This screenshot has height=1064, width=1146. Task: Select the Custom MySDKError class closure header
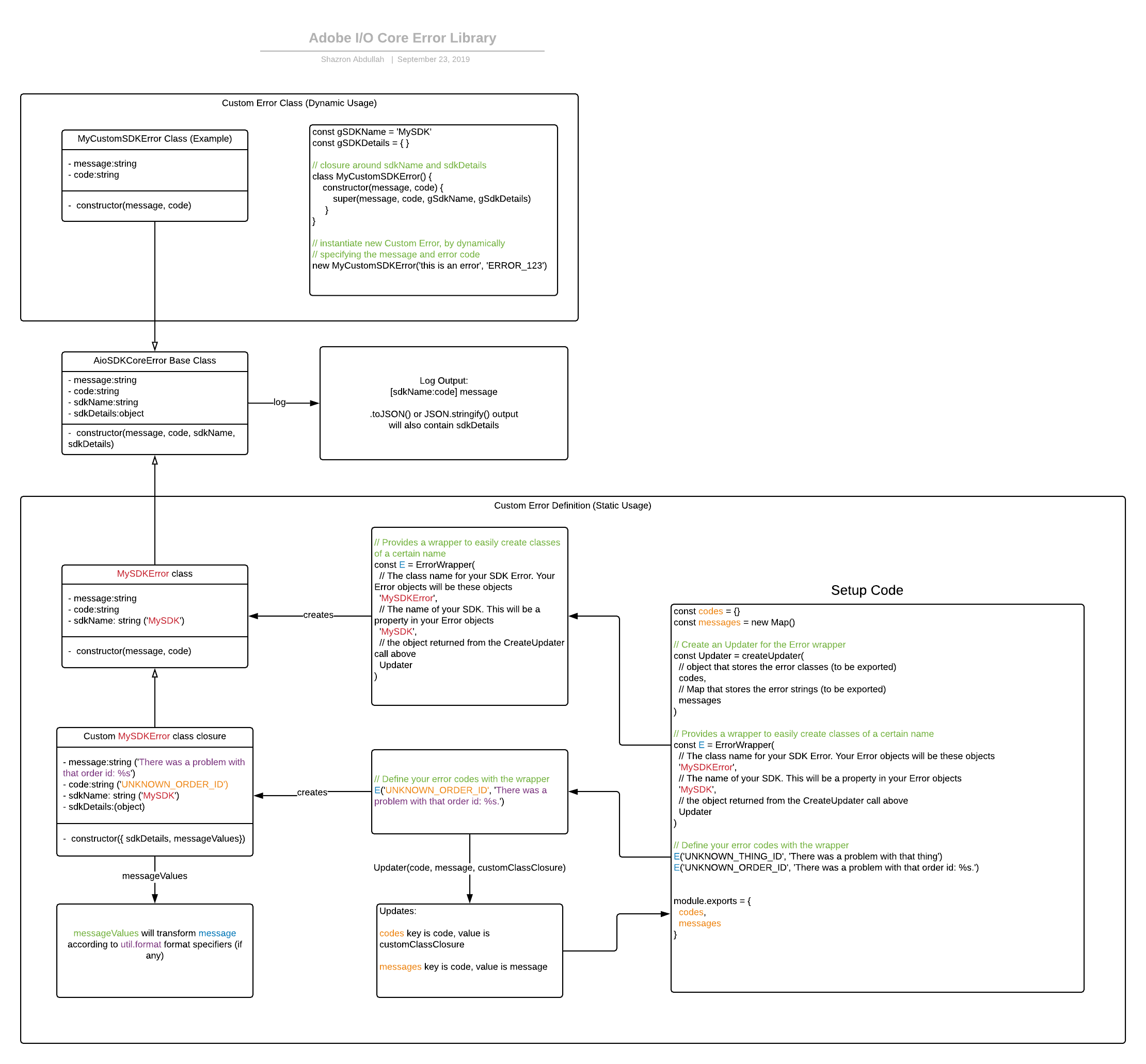(154, 736)
